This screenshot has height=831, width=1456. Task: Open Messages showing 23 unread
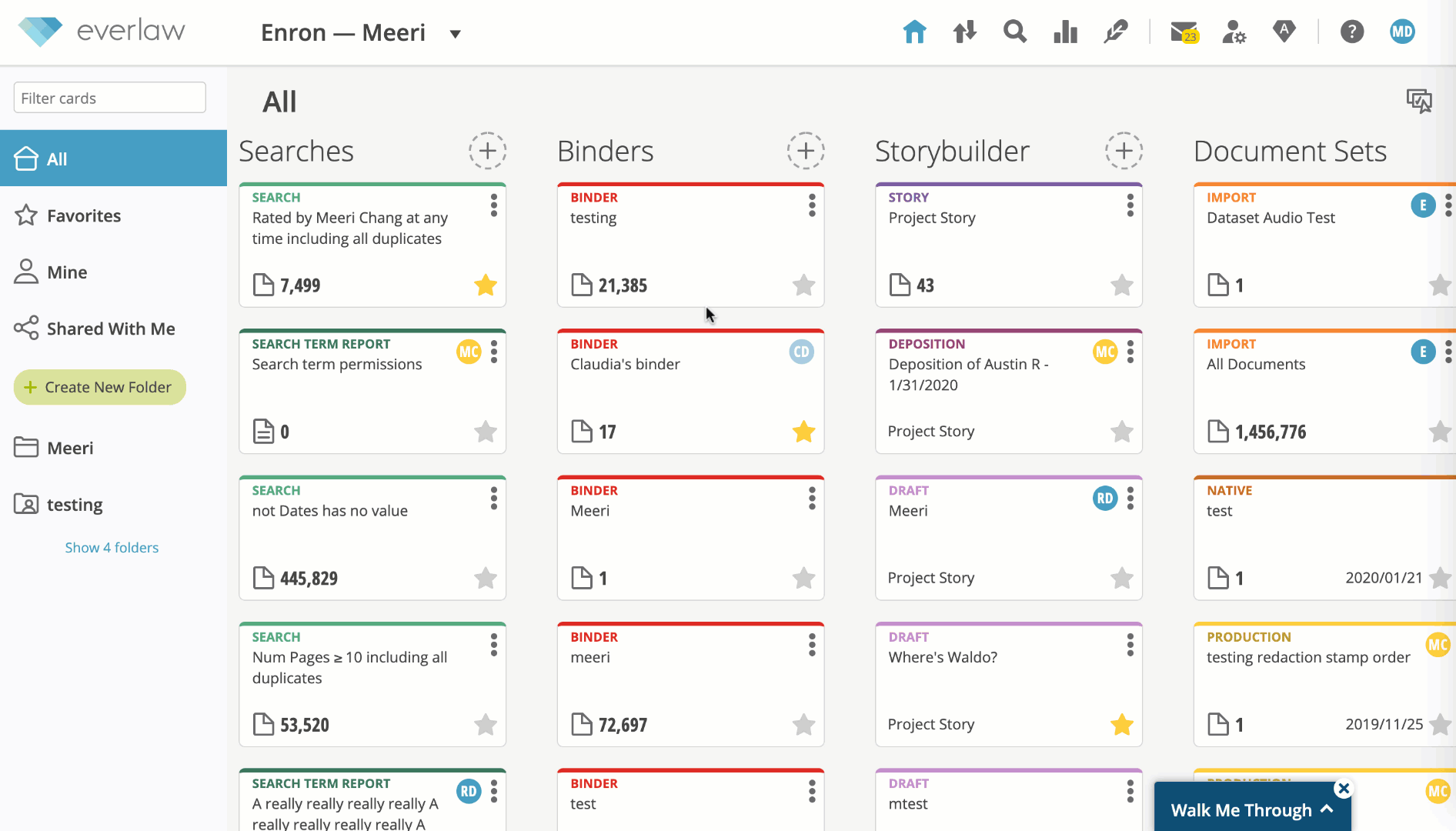[x=1182, y=32]
